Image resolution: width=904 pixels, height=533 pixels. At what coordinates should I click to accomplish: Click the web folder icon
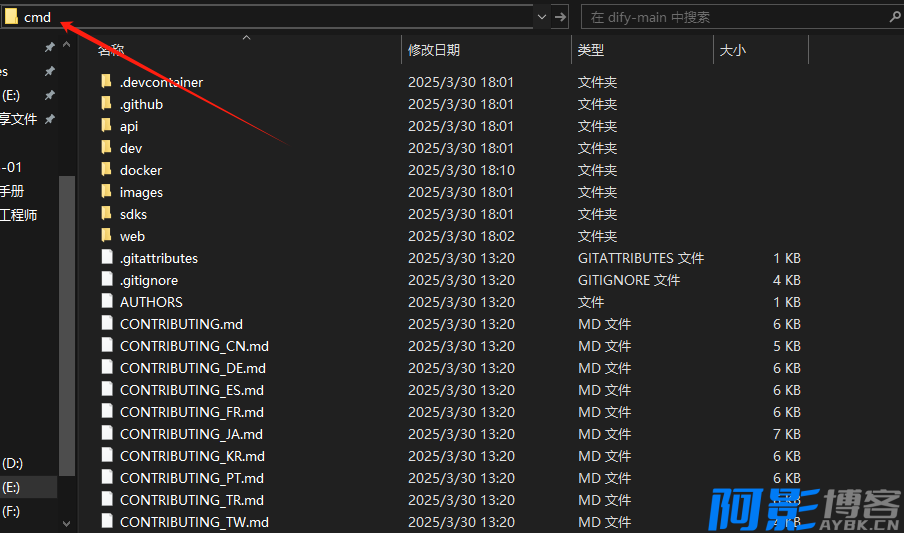point(107,236)
